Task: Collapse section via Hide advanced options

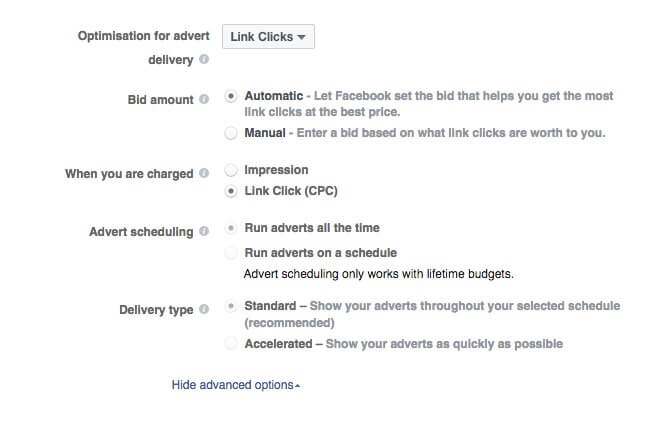Action: click(x=235, y=385)
